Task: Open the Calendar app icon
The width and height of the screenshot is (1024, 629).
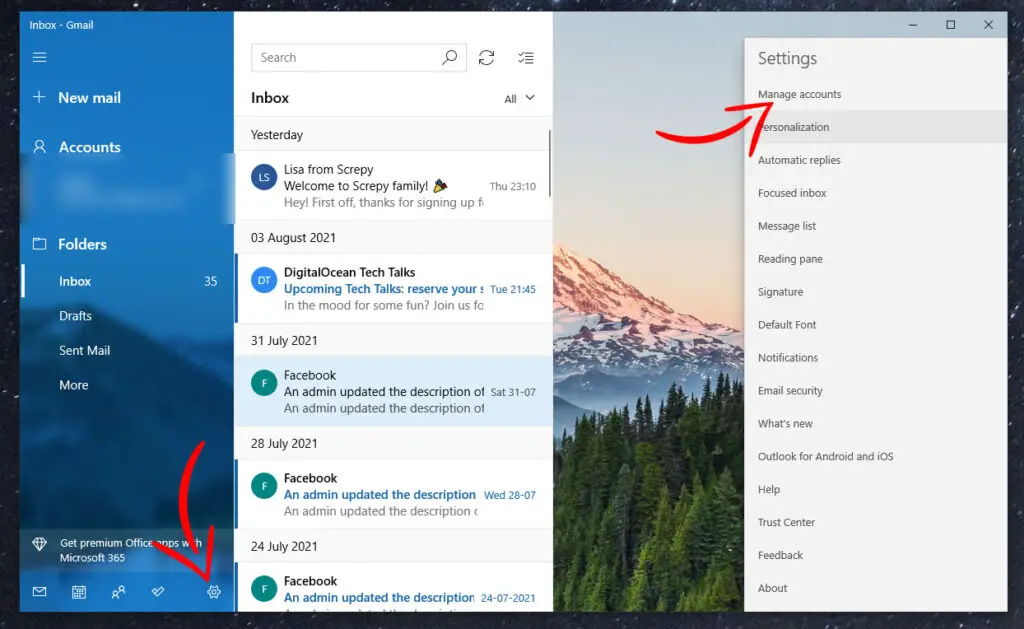Action: [x=79, y=592]
